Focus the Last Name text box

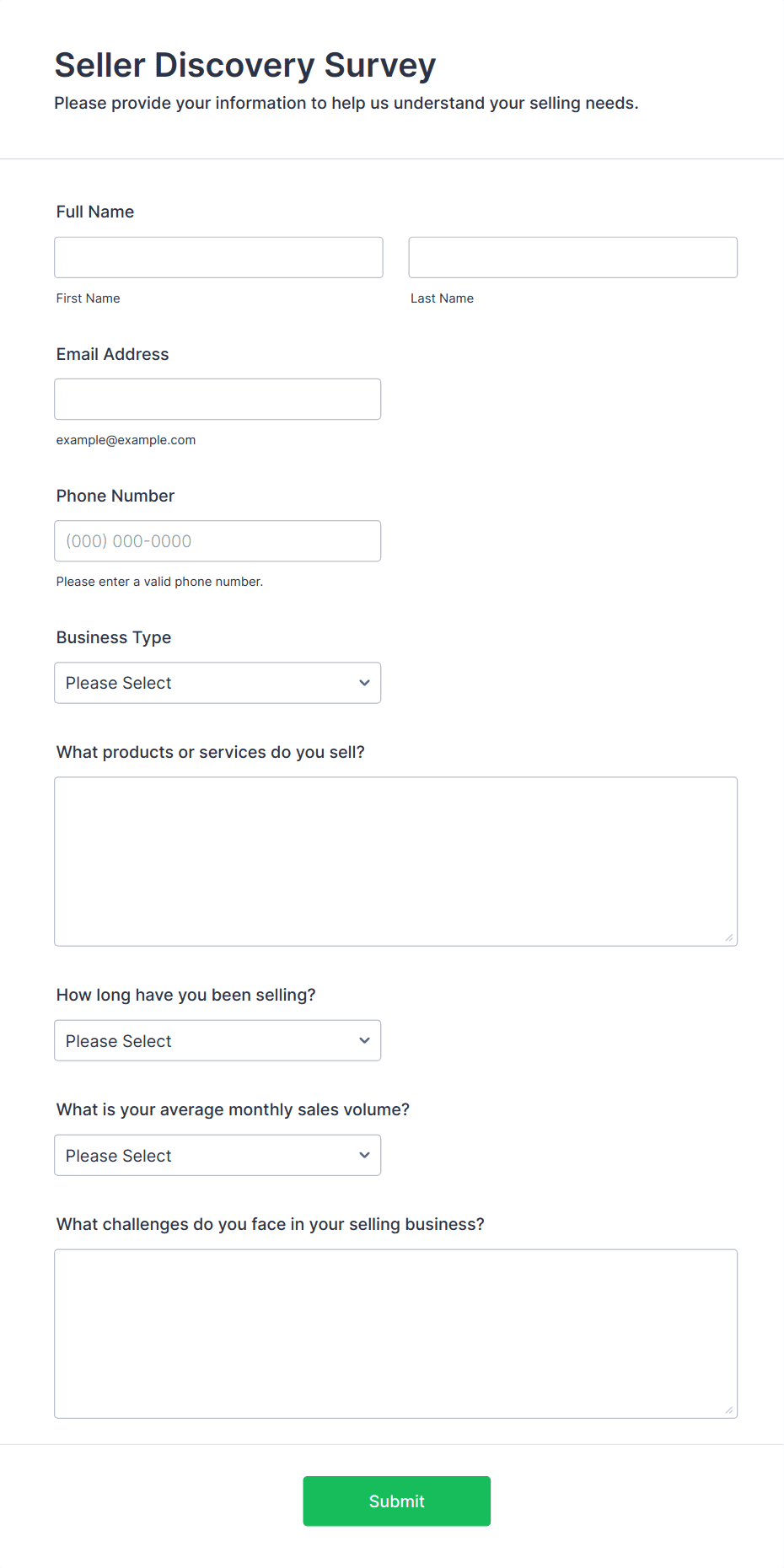(x=572, y=257)
